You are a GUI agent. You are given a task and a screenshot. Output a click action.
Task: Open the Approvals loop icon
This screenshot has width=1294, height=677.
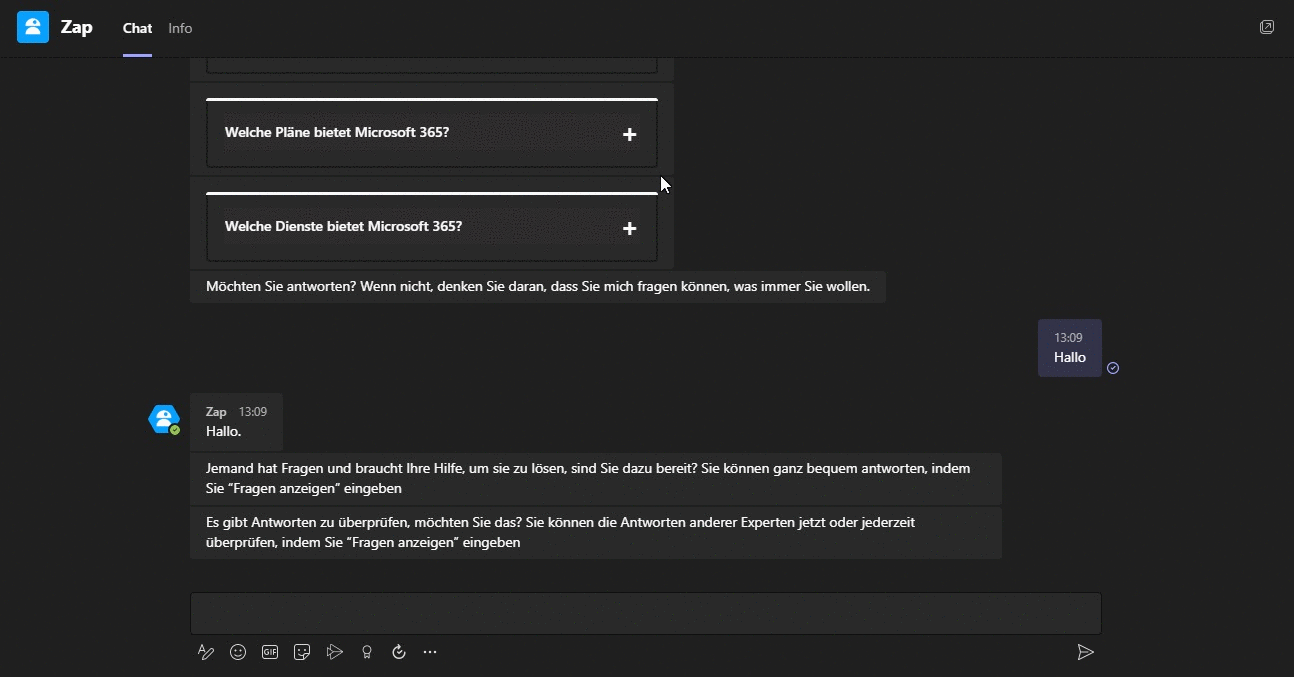399,652
